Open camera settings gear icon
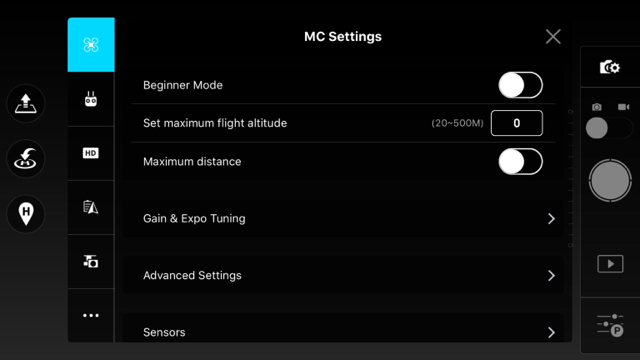Screen dimensions: 640x360 pyautogui.click(x=610, y=67)
